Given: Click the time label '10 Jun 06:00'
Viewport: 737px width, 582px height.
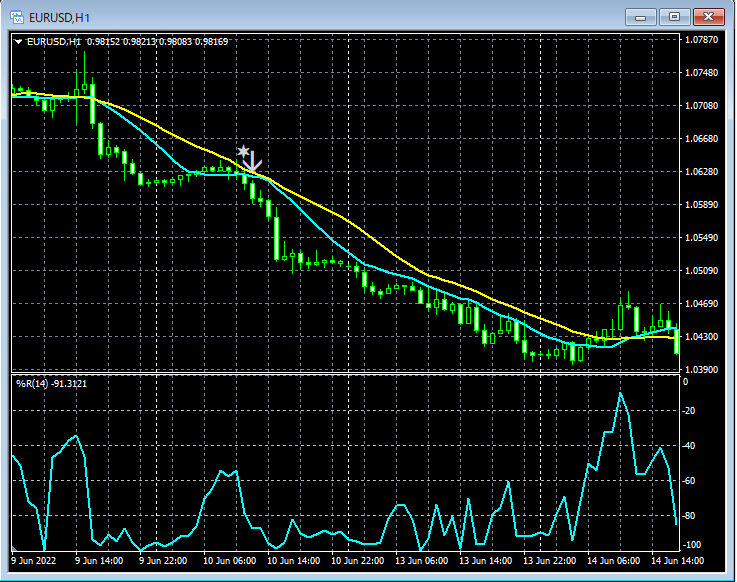Looking at the screenshot, I should [229, 560].
